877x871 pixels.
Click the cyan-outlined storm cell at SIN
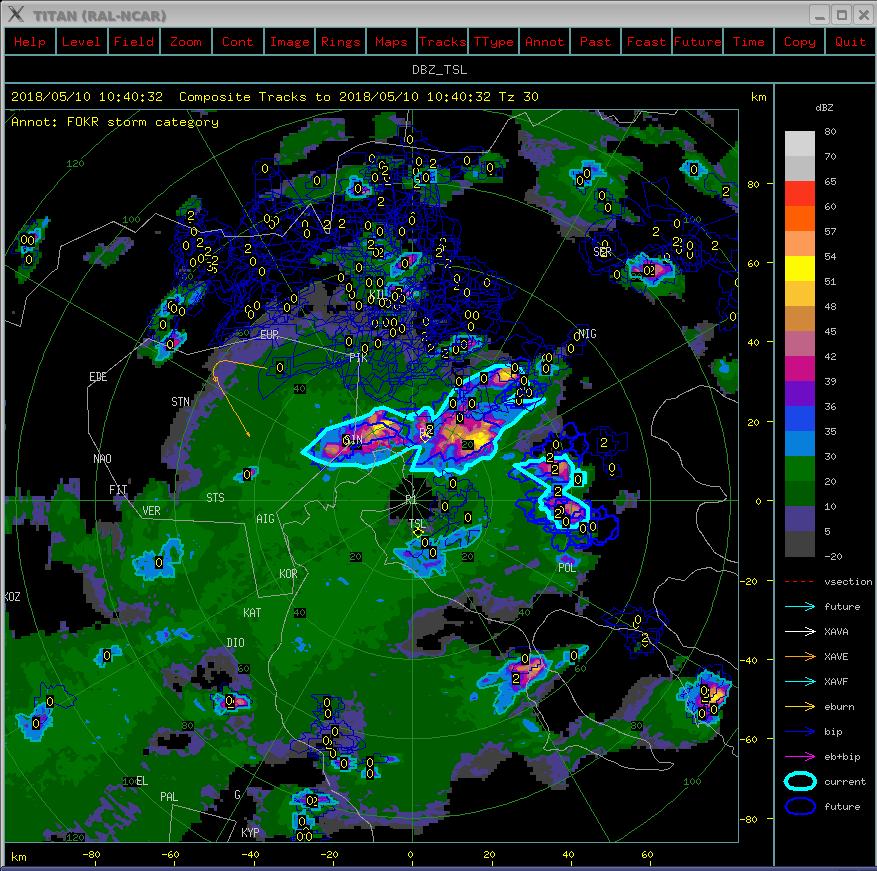(361, 439)
